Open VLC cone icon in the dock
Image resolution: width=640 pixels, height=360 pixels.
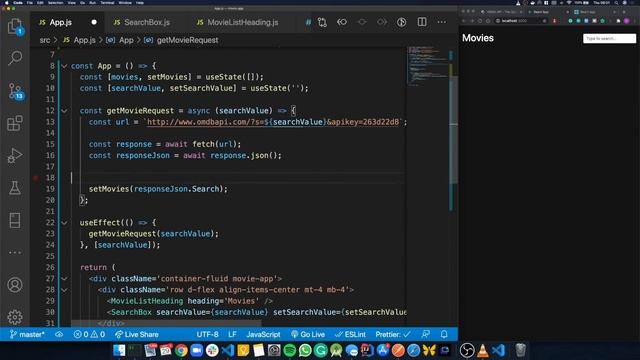coord(482,350)
